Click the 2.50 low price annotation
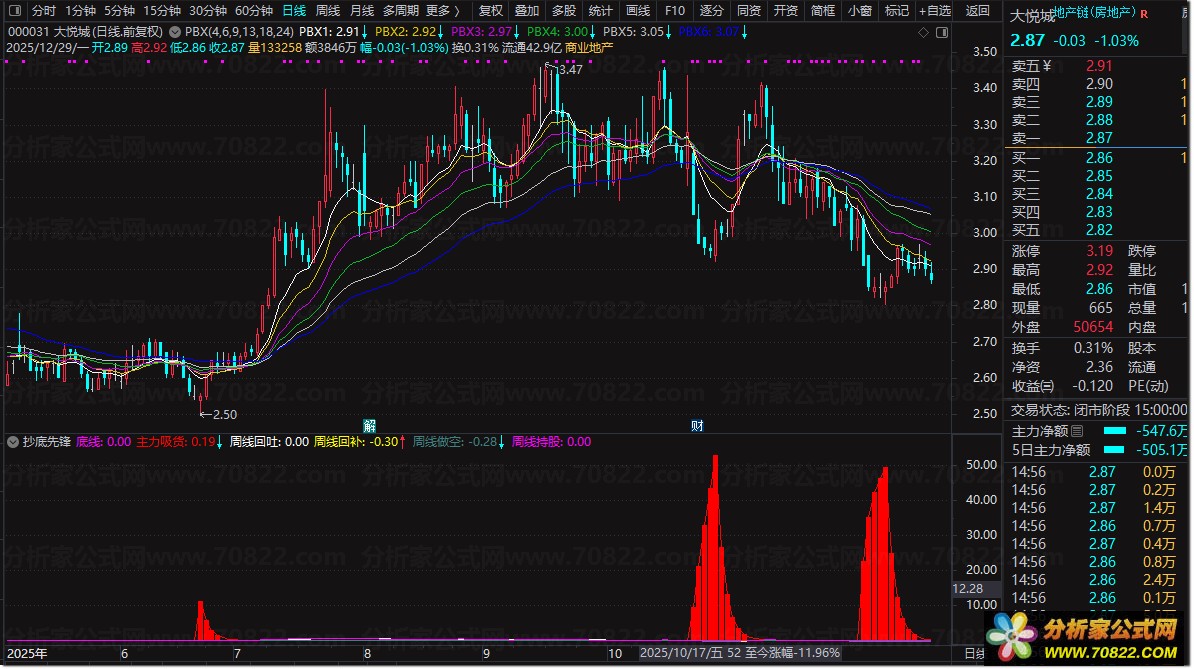Viewport: 1194px width, 669px height. [225, 415]
